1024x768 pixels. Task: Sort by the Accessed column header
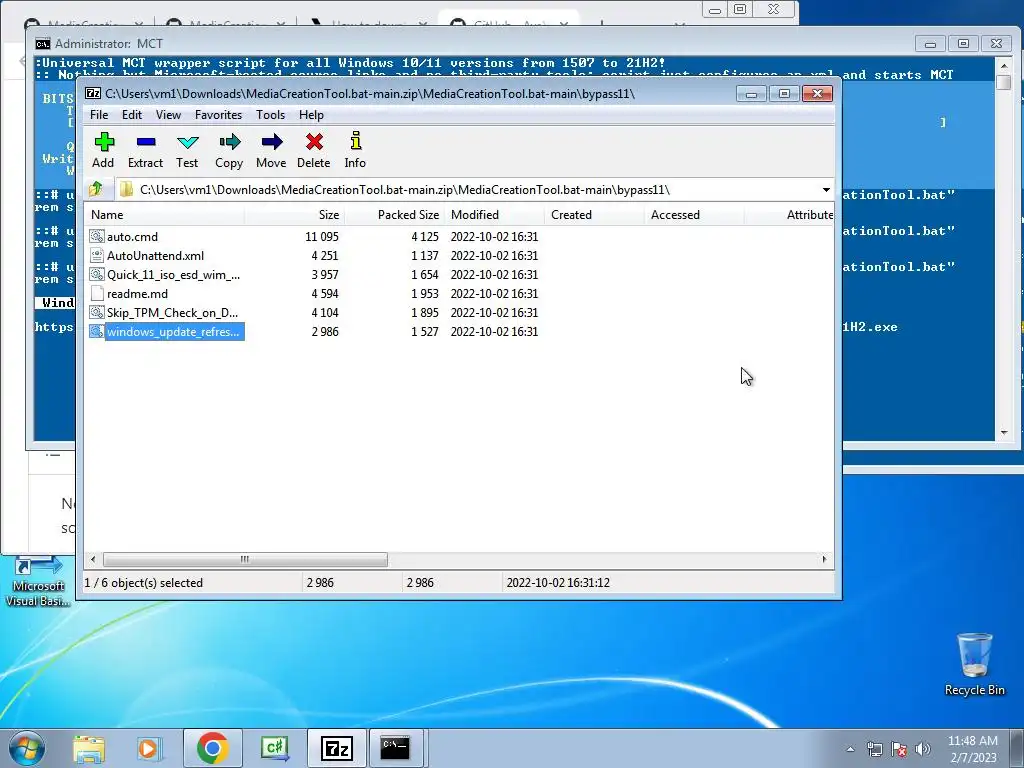(x=694, y=215)
